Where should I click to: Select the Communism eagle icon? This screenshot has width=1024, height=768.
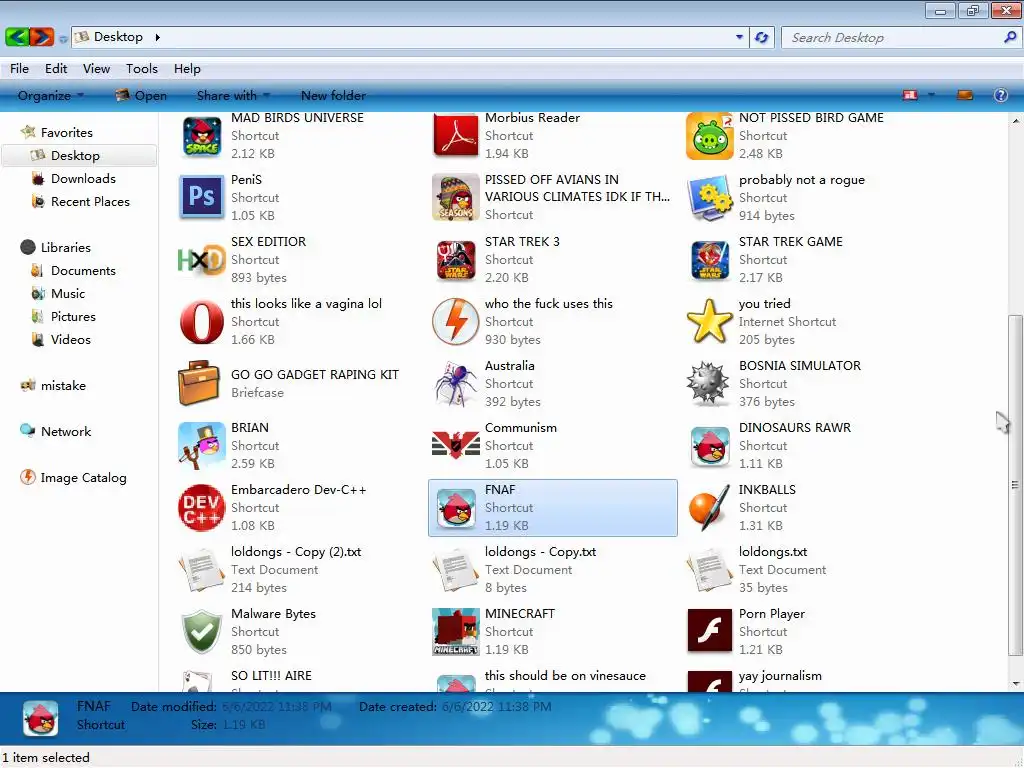click(x=456, y=445)
